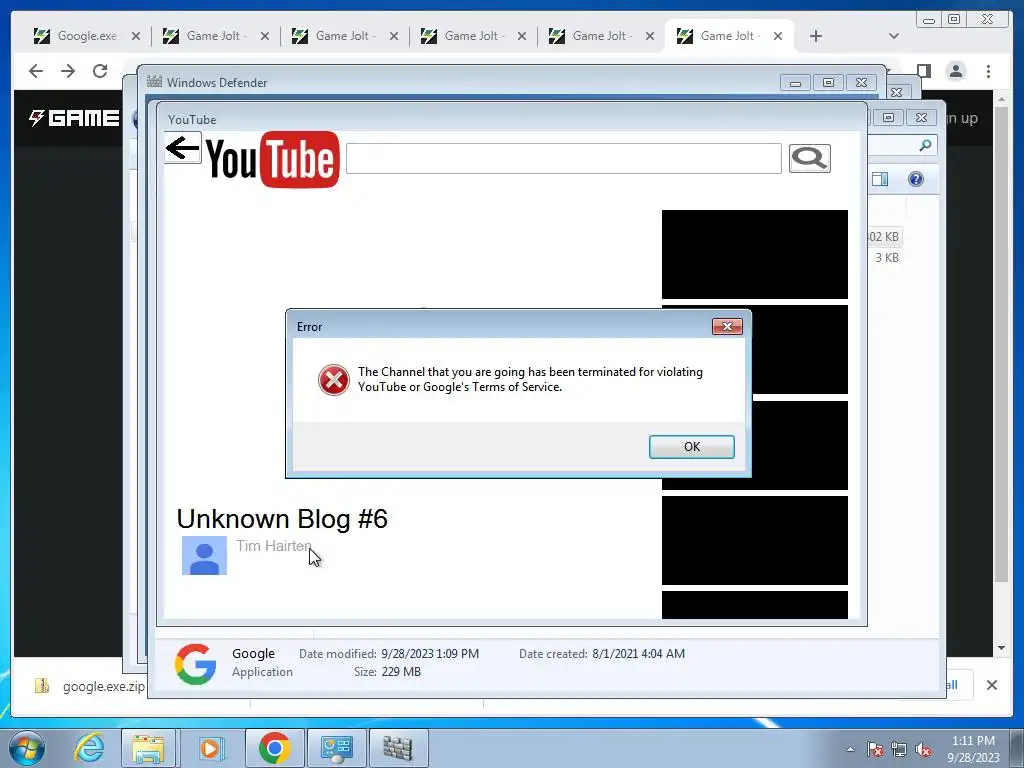Click the Google application icon in details pane
Screen dimensions: 1024x768
pyautogui.click(x=195, y=664)
